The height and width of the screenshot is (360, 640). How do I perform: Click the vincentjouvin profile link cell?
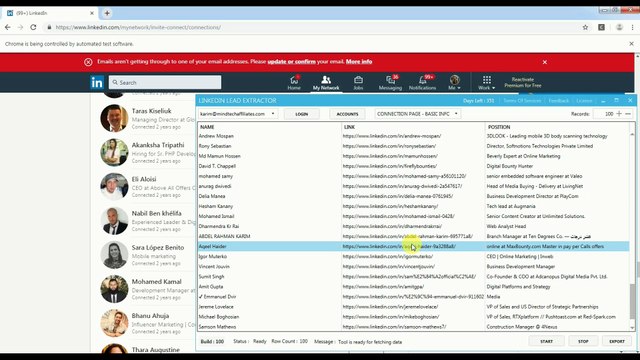click(389, 266)
